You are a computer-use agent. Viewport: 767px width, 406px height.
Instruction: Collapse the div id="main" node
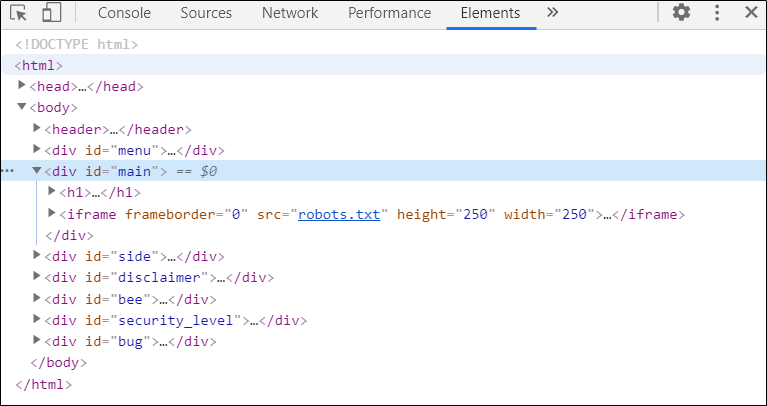coord(37,170)
